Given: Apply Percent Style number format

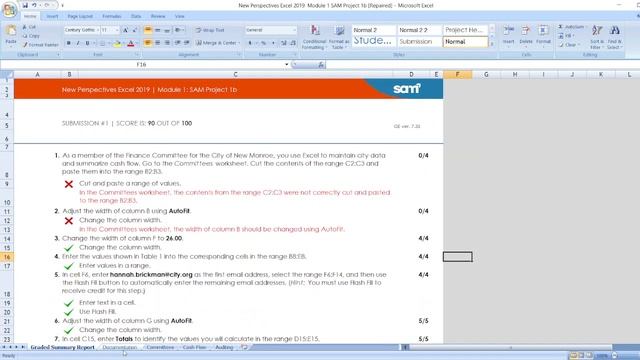Looking at the screenshot, I should click(x=263, y=43).
